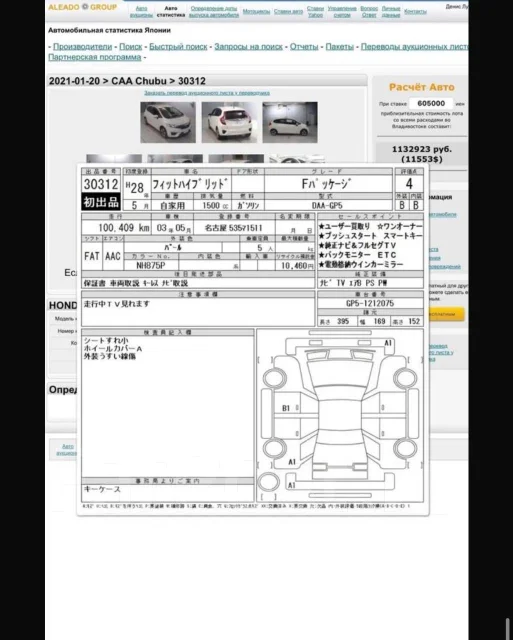Follow the Производители link
Screen dimensions: 513x640
tap(82, 47)
